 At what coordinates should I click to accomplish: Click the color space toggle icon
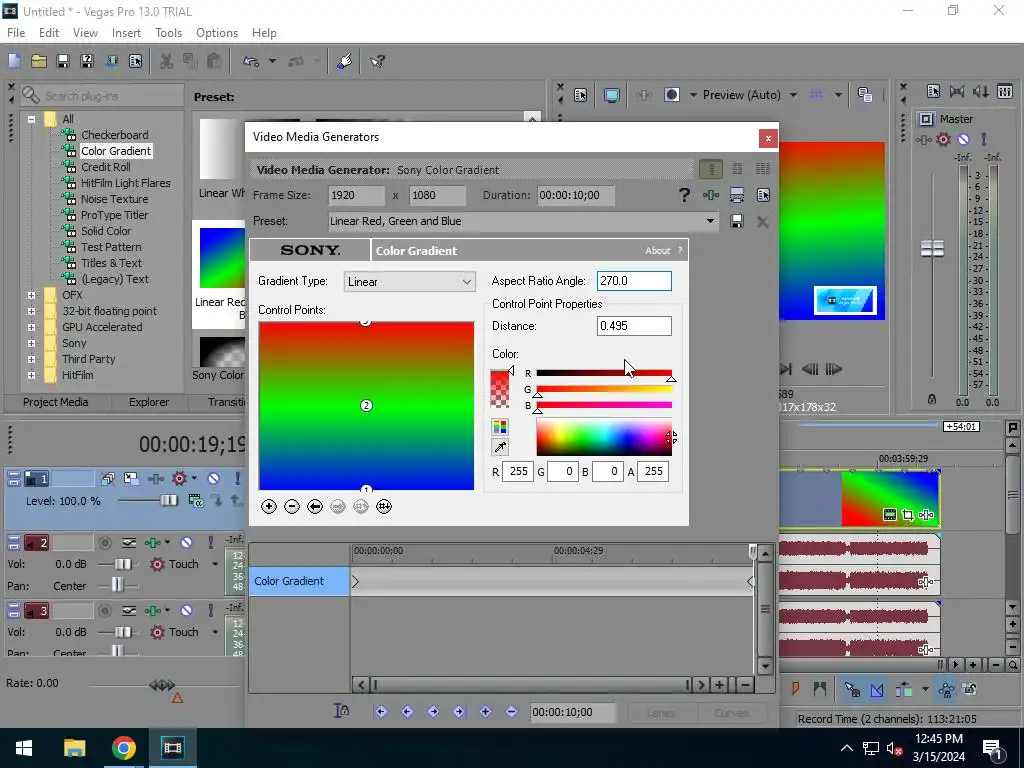(500, 427)
